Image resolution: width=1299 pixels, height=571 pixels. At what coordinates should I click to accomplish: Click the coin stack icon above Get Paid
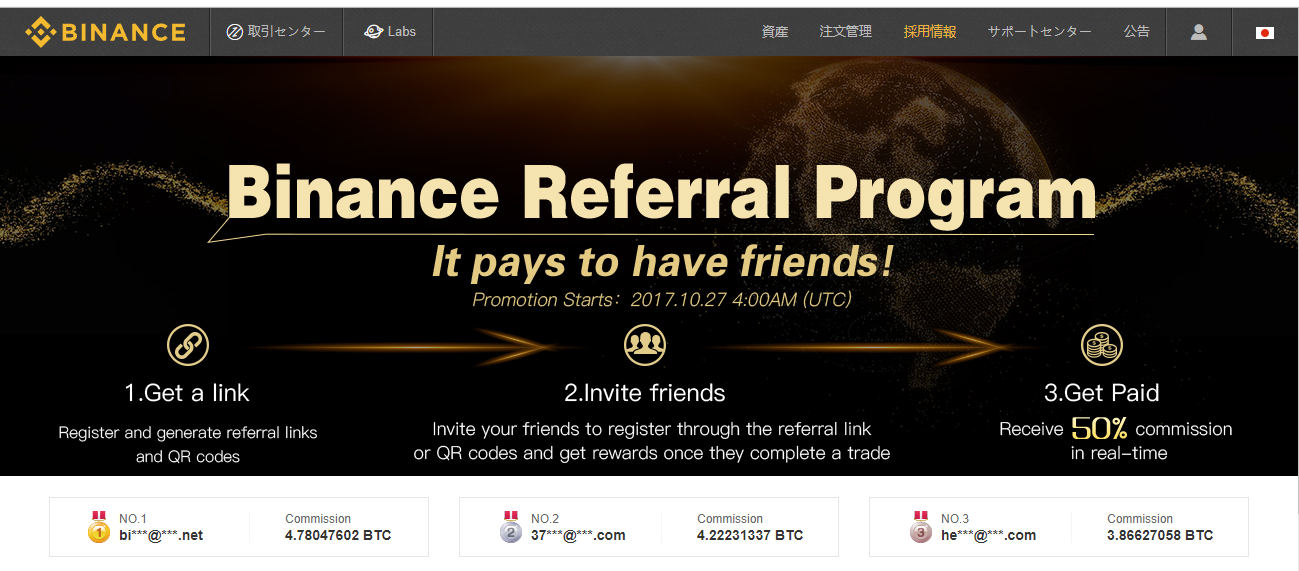click(1101, 345)
